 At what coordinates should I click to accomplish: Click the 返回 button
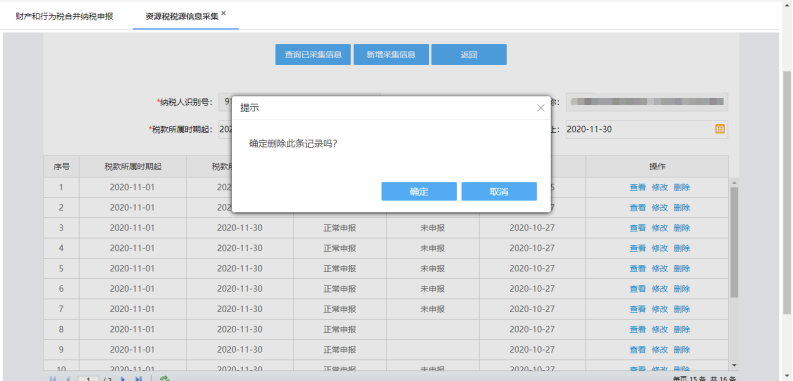tap(469, 55)
